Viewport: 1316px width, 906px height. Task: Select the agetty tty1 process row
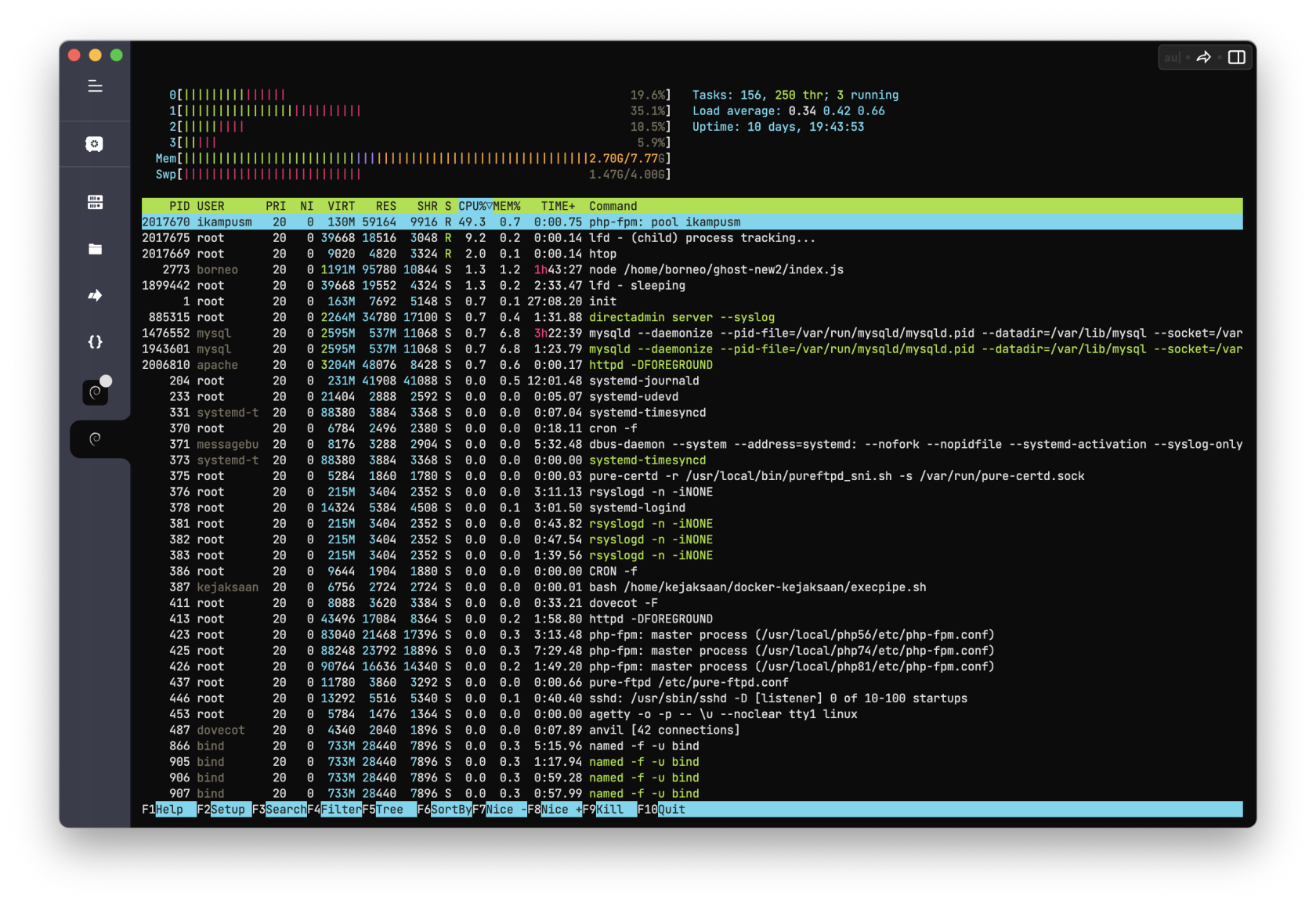[692, 714]
